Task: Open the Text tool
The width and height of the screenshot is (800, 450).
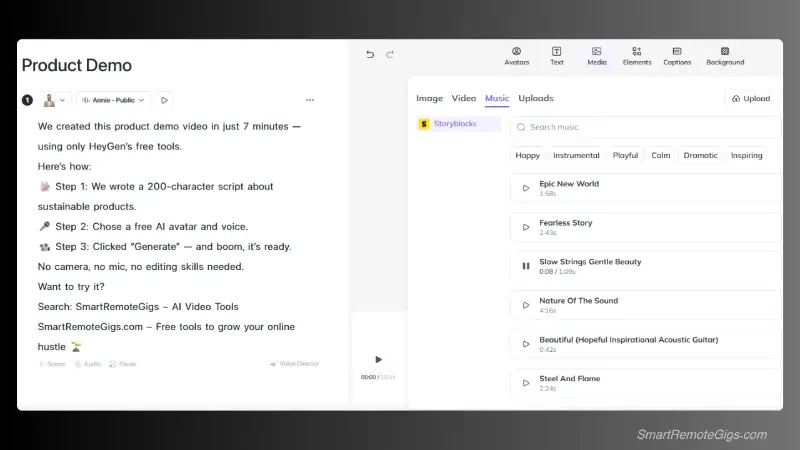Action: (x=557, y=56)
